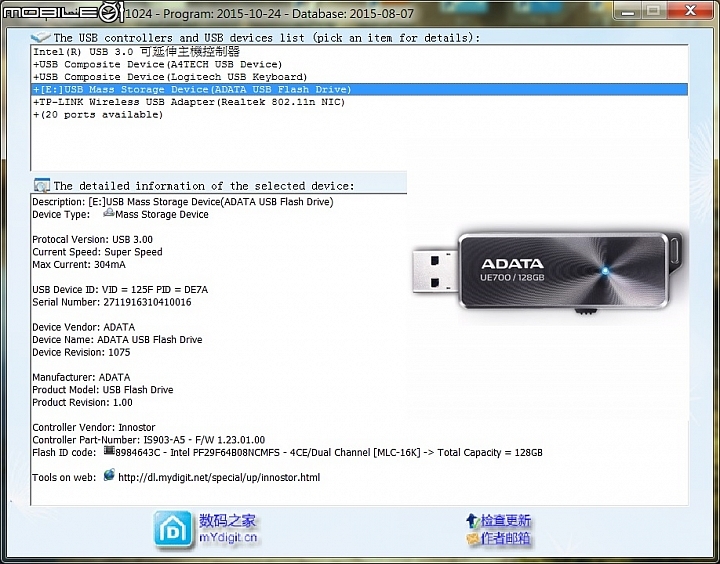Click the Product Model: USB Flash Drive line
This screenshot has width=720, height=564.
(103, 389)
